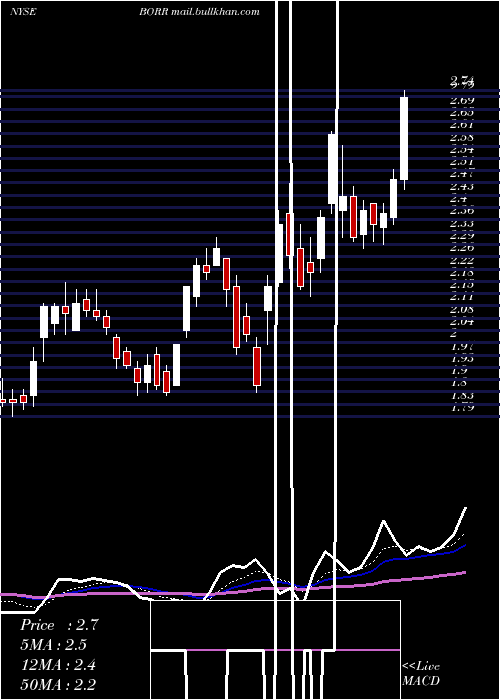Click the NYSE exchange label
This screenshot has height=700, width=500.
coord(23,12)
